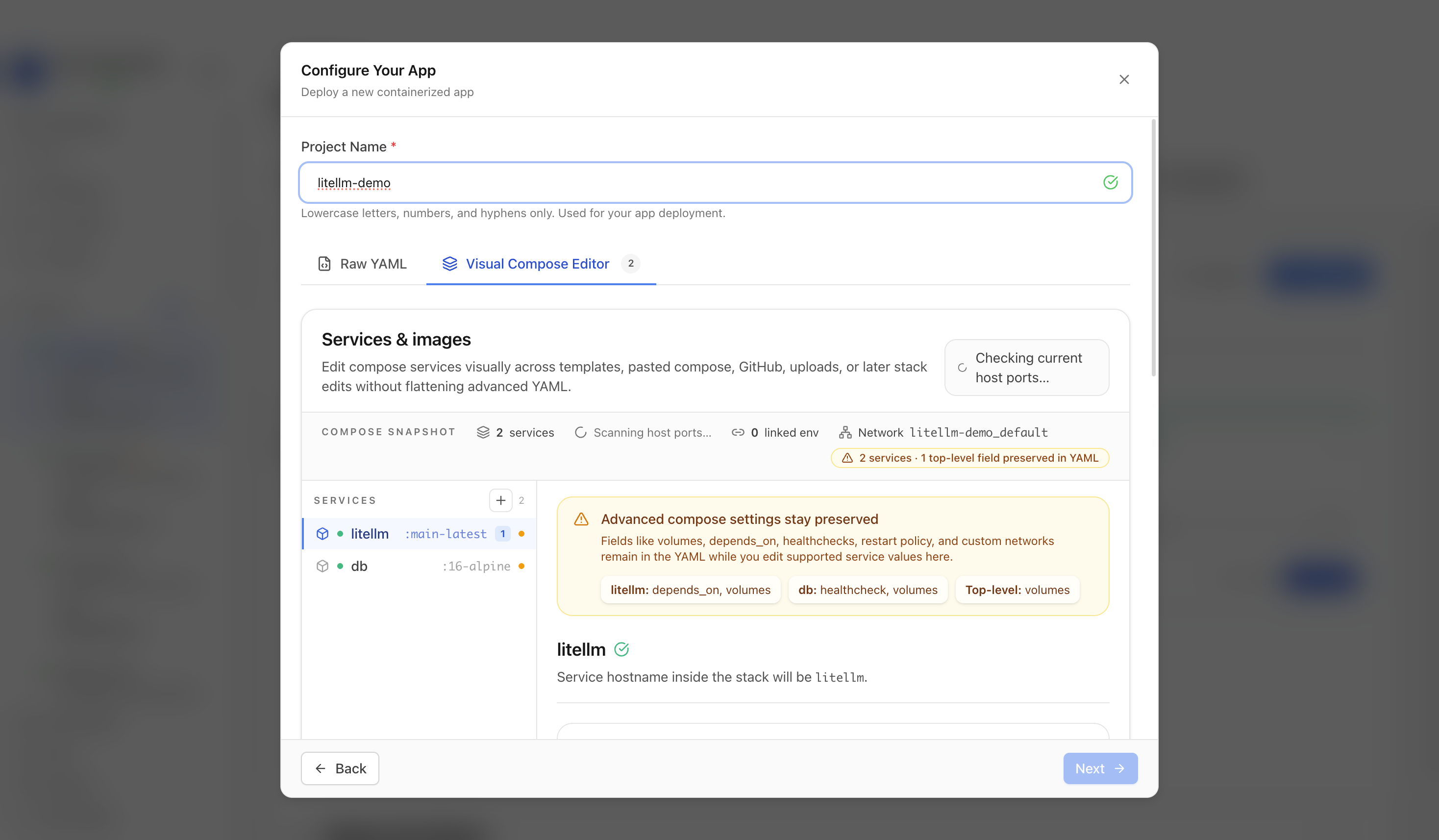Click the 0 linked env text
This screenshot has width=1439, height=840.
click(x=785, y=432)
